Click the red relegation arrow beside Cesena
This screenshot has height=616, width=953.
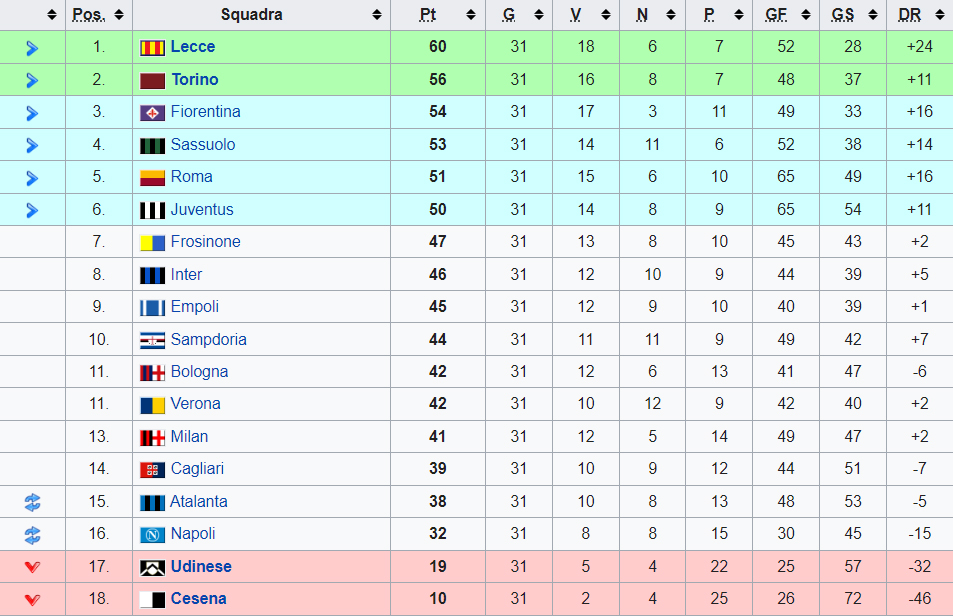coord(32,600)
